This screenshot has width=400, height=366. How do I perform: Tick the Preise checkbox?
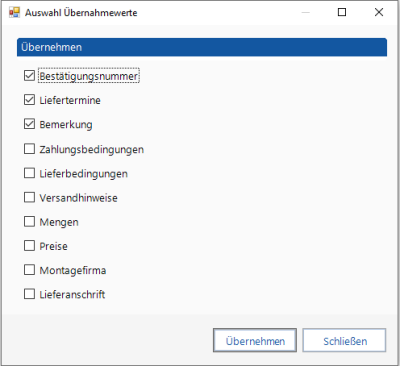click(x=29, y=246)
